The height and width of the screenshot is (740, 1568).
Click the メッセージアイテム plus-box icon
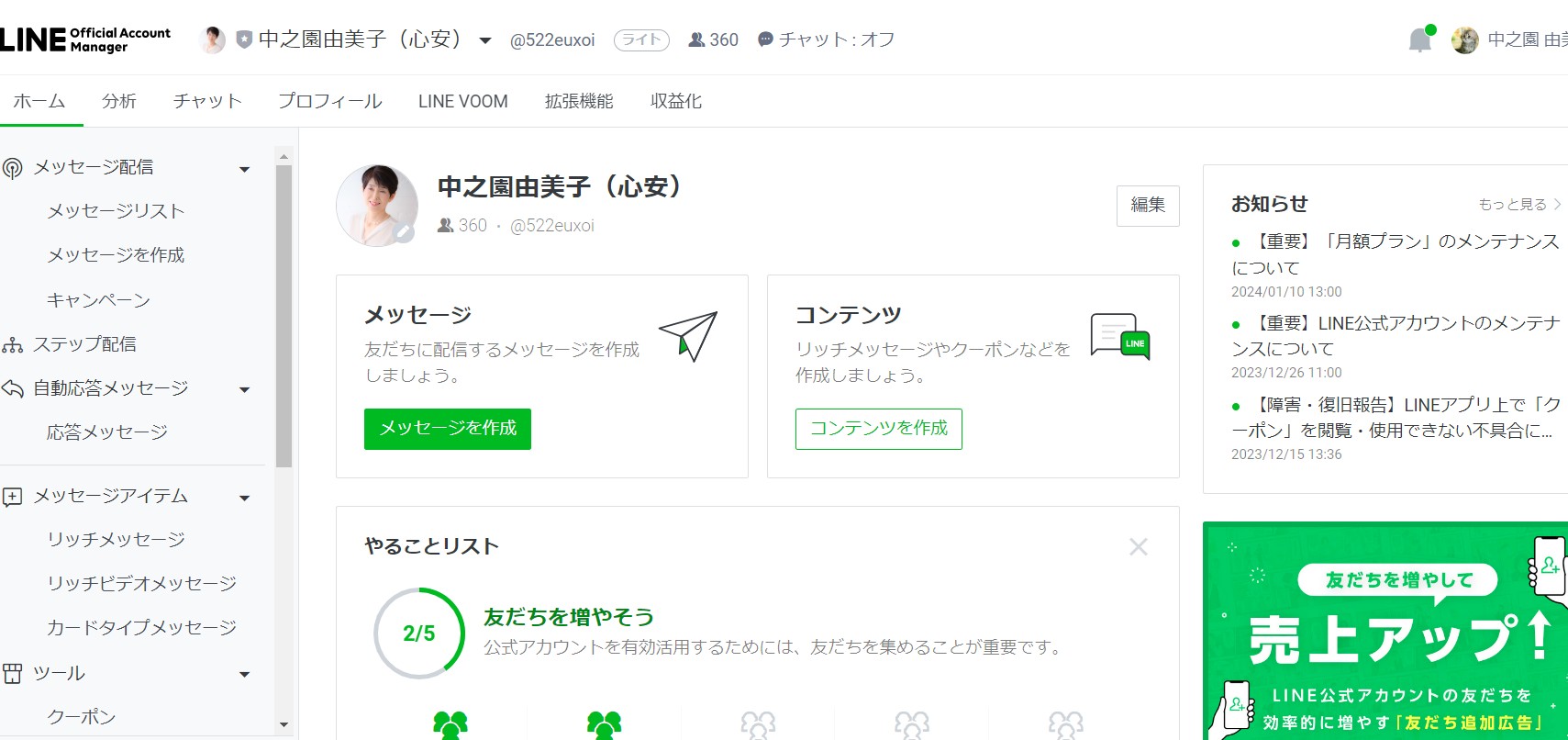(13, 497)
